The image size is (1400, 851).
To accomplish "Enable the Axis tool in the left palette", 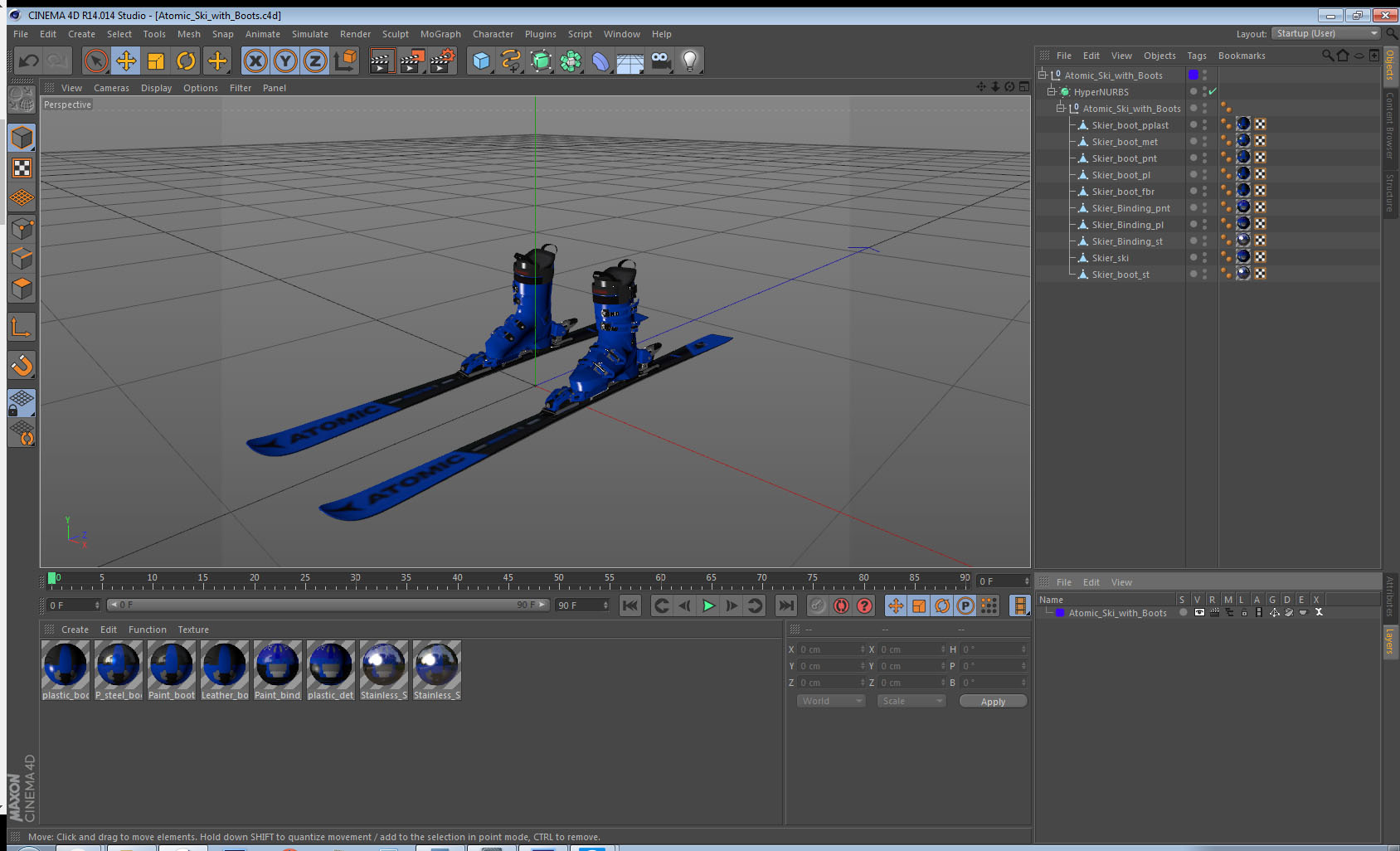I will pos(22,328).
